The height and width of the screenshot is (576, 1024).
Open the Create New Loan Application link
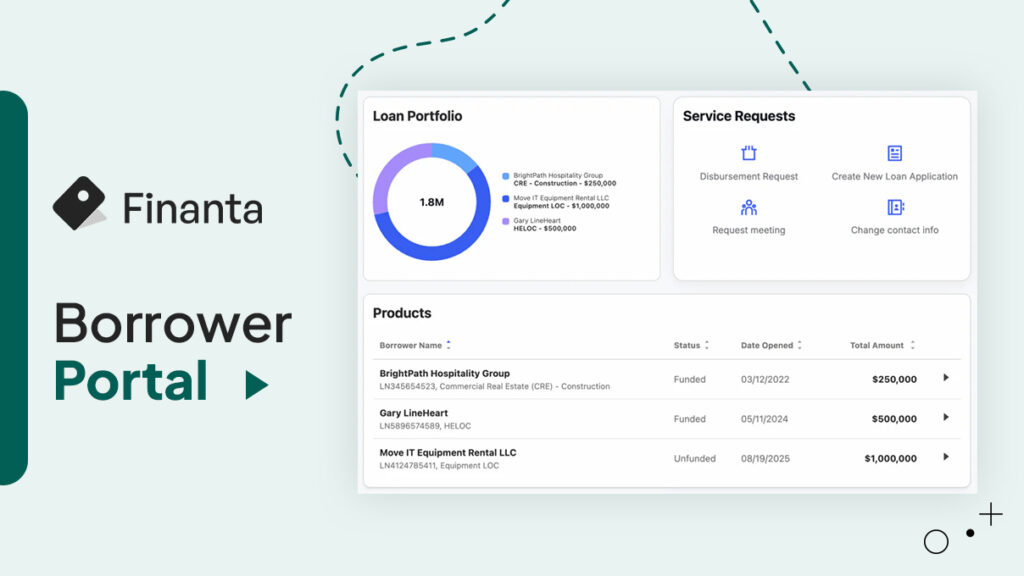pyautogui.click(x=895, y=176)
